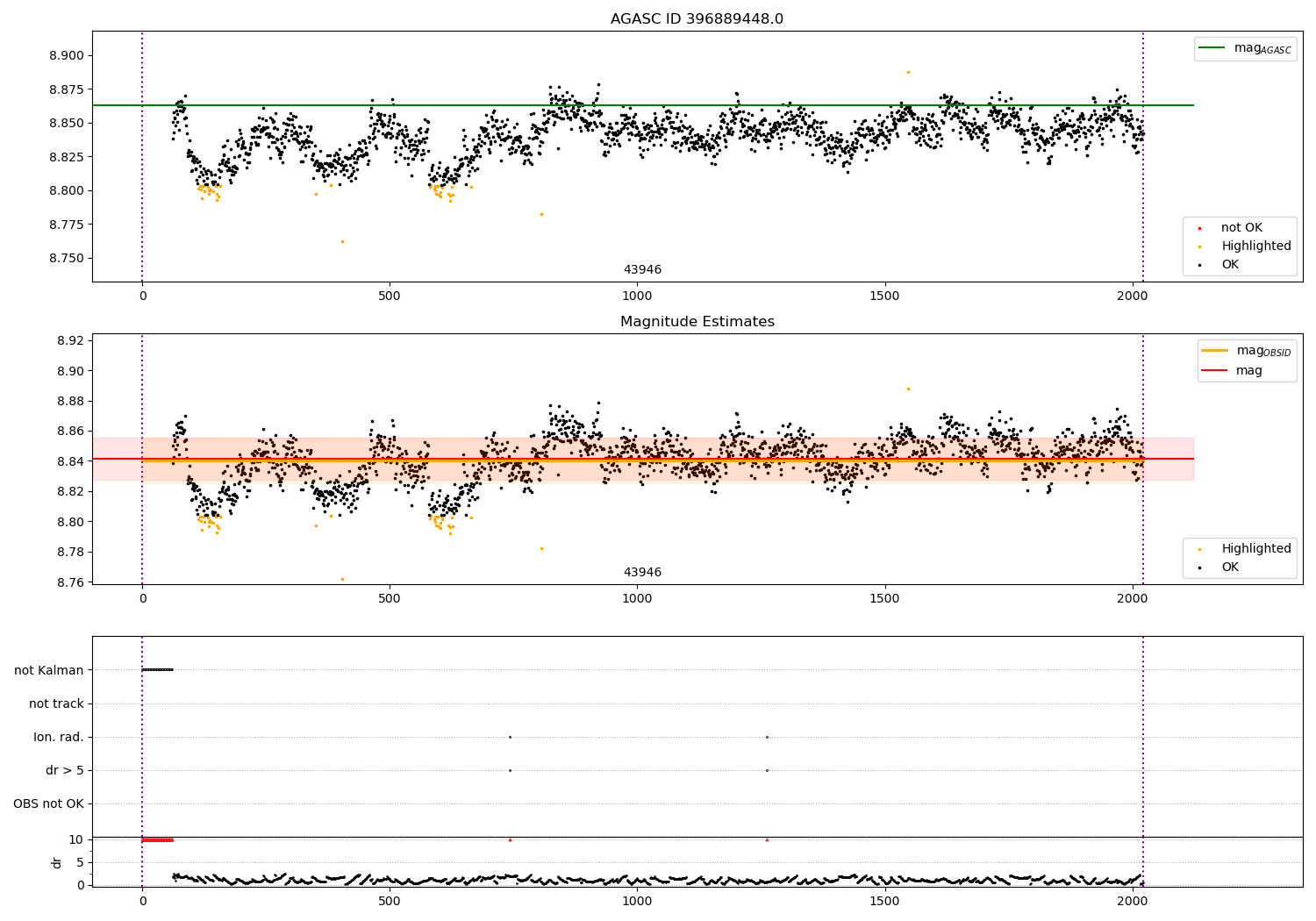Click the orange mag OBSID legend line
Screen dimensions: 1316x921
tap(1215, 351)
